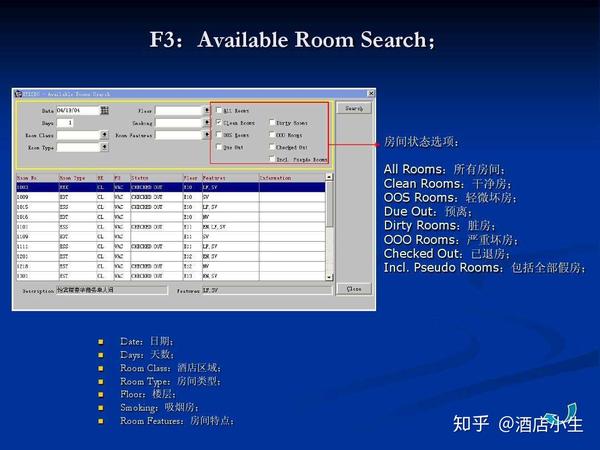Click into the Smoking input field
This screenshot has height=450, width=600.
pyautogui.click(x=179, y=123)
